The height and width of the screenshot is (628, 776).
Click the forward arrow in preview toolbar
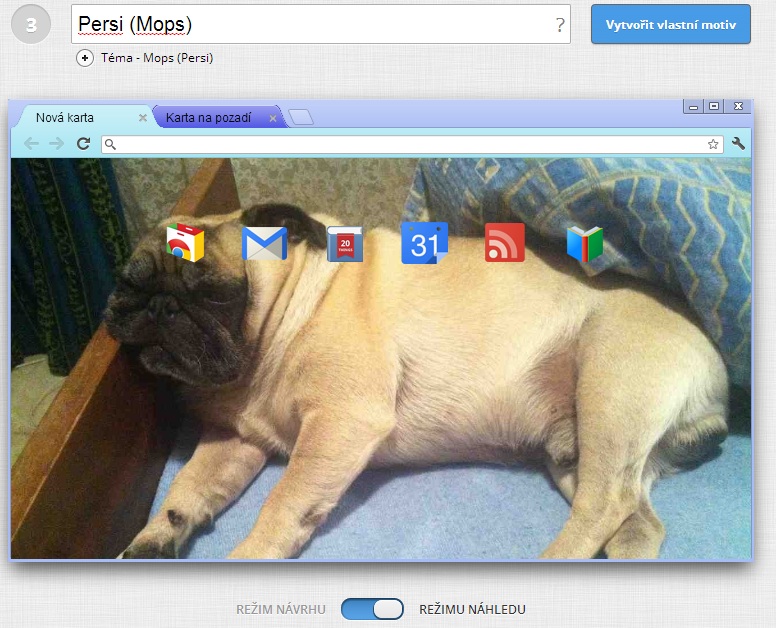[57, 144]
